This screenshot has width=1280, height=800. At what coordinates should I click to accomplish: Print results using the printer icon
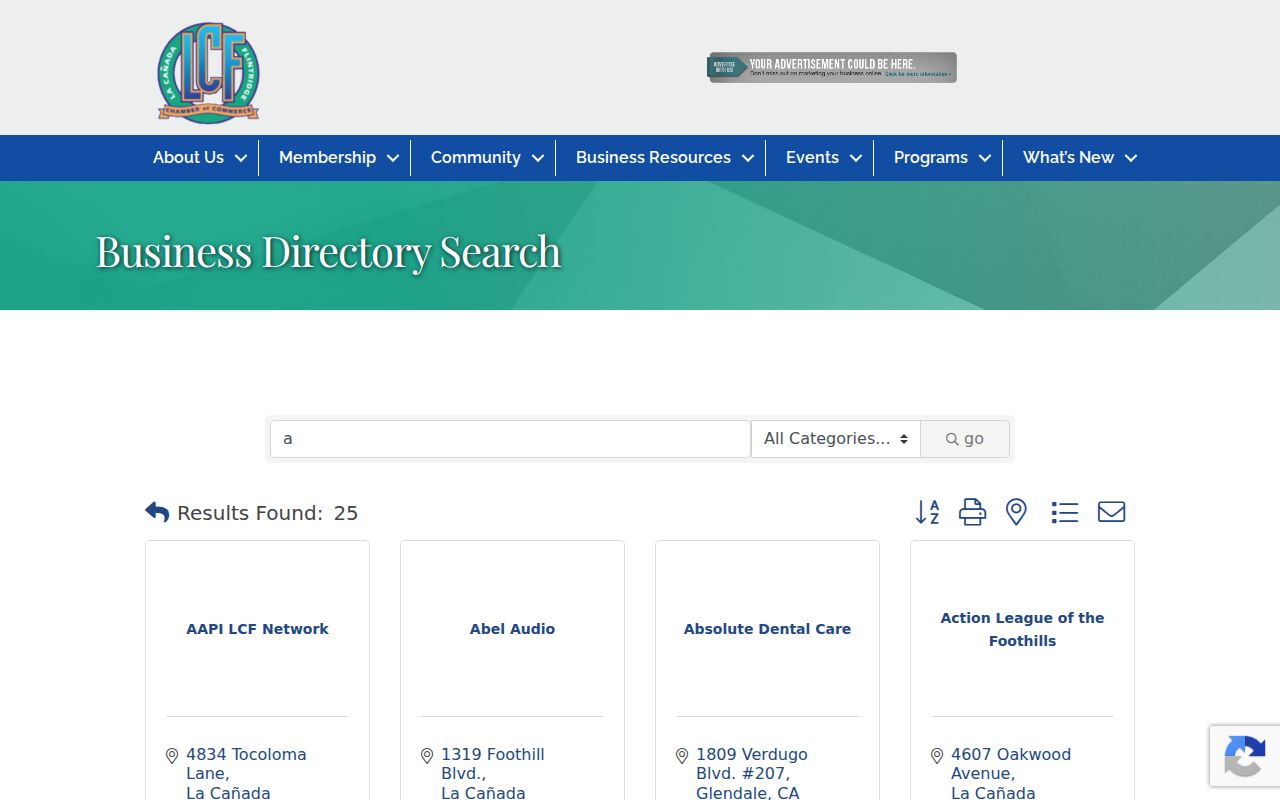click(x=972, y=512)
